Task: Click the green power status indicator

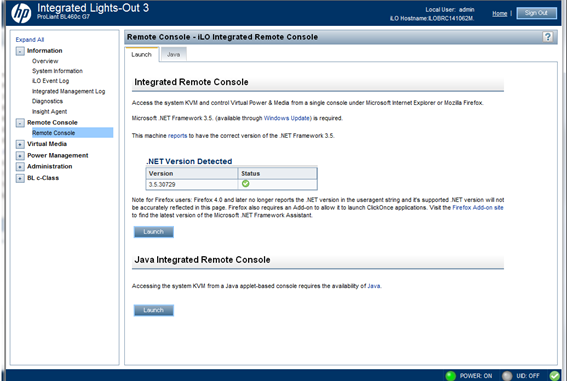Action: (450, 376)
